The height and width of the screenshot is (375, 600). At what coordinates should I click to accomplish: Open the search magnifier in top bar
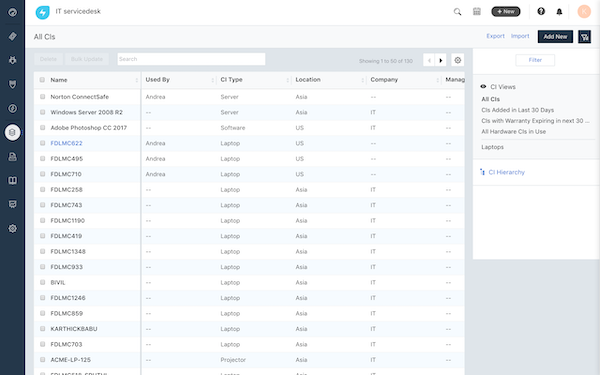[457, 12]
